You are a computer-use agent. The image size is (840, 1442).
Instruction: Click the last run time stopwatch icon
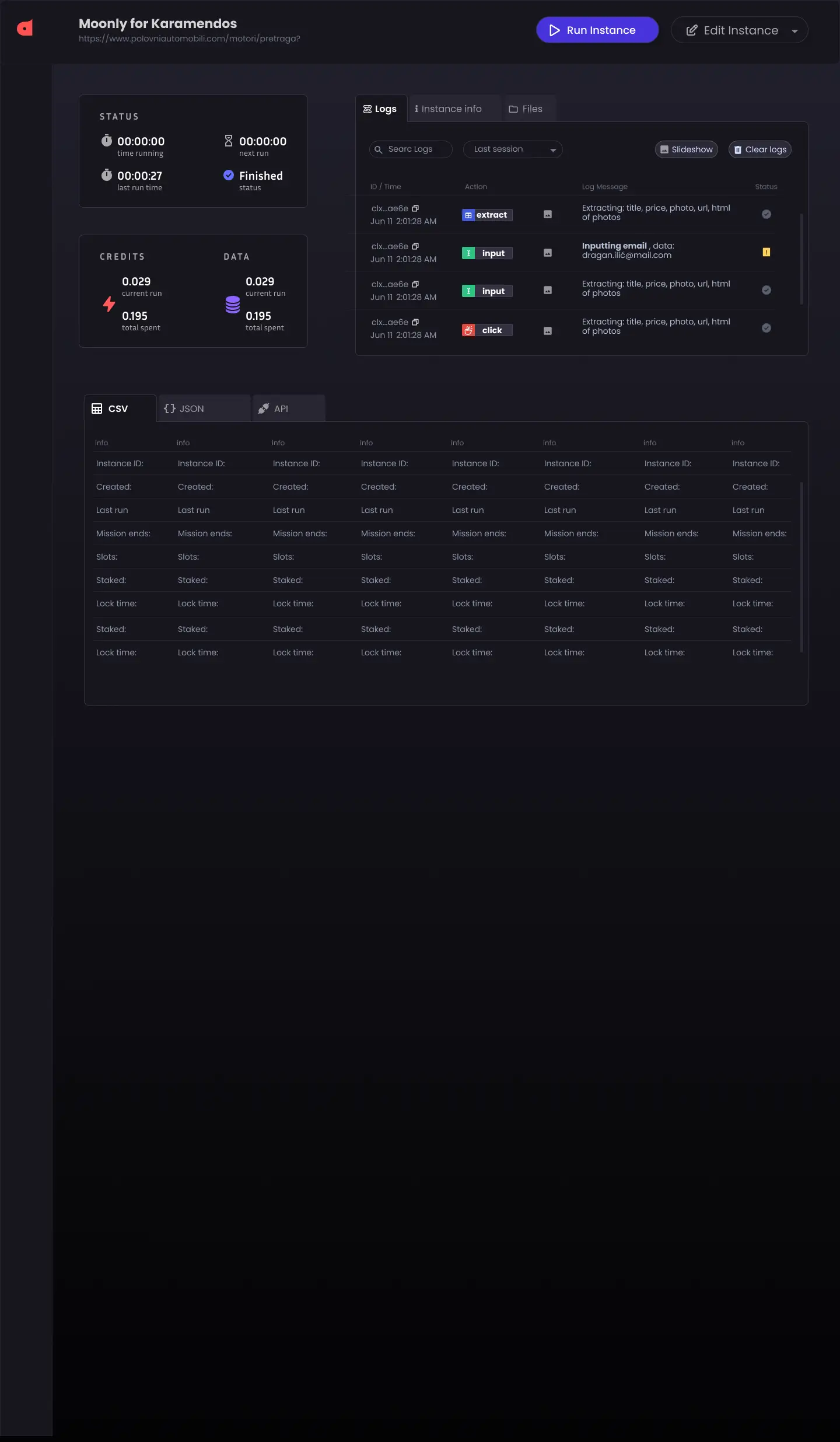[106, 175]
